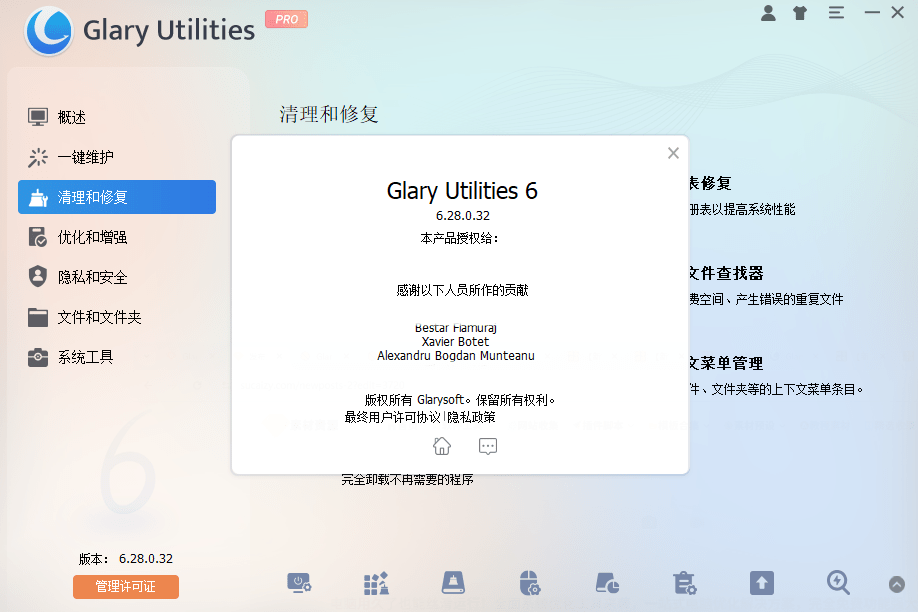The image size is (918, 612).
Task: Open the user account icon
Action: pyautogui.click(x=768, y=13)
